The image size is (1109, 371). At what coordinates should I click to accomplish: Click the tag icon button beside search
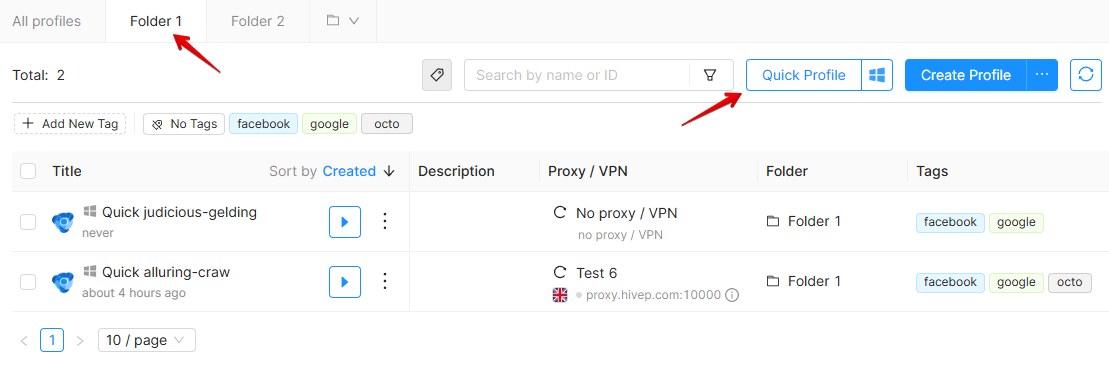437,75
